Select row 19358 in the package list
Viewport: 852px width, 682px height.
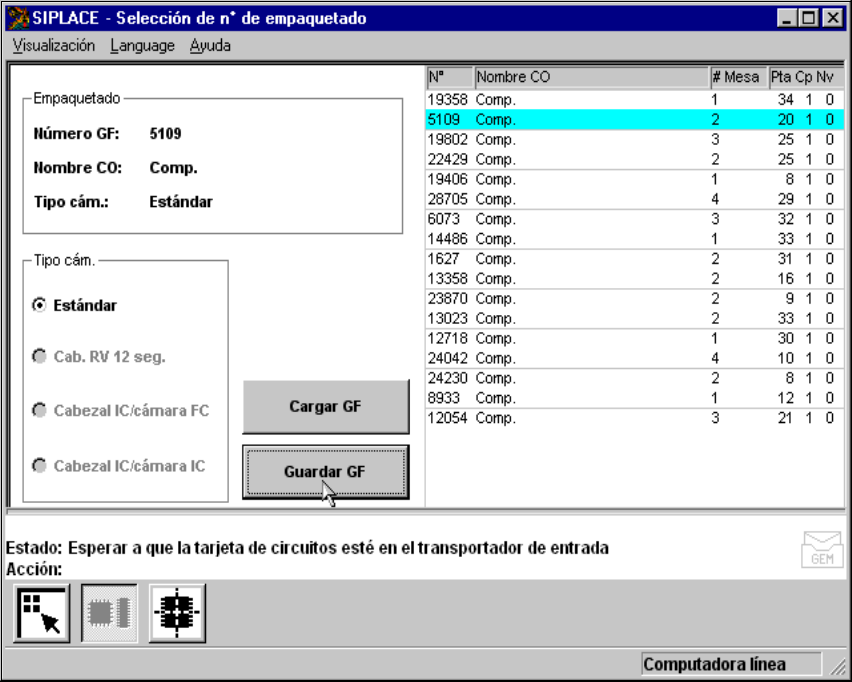coord(635,100)
